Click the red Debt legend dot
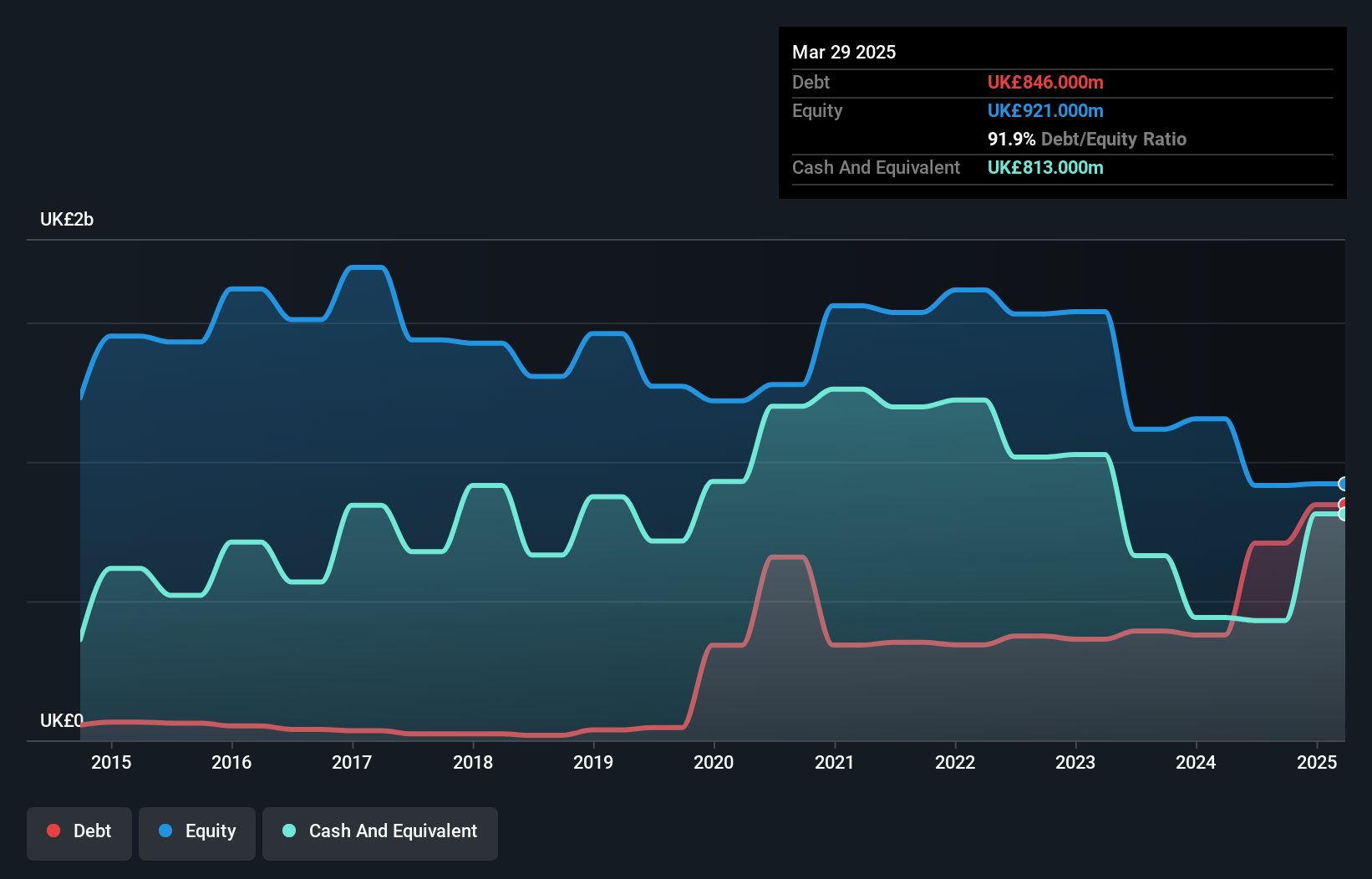The image size is (1372, 879). tap(52, 831)
